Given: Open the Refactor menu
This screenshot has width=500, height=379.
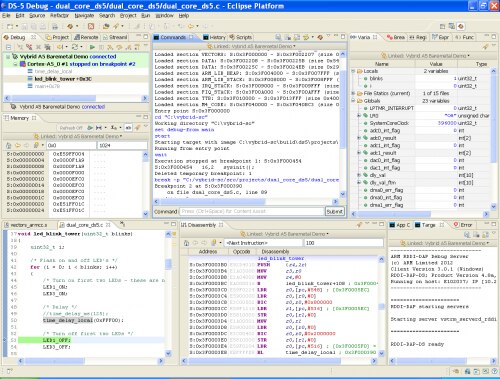Looking at the screenshot, I should click(x=59, y=16).
